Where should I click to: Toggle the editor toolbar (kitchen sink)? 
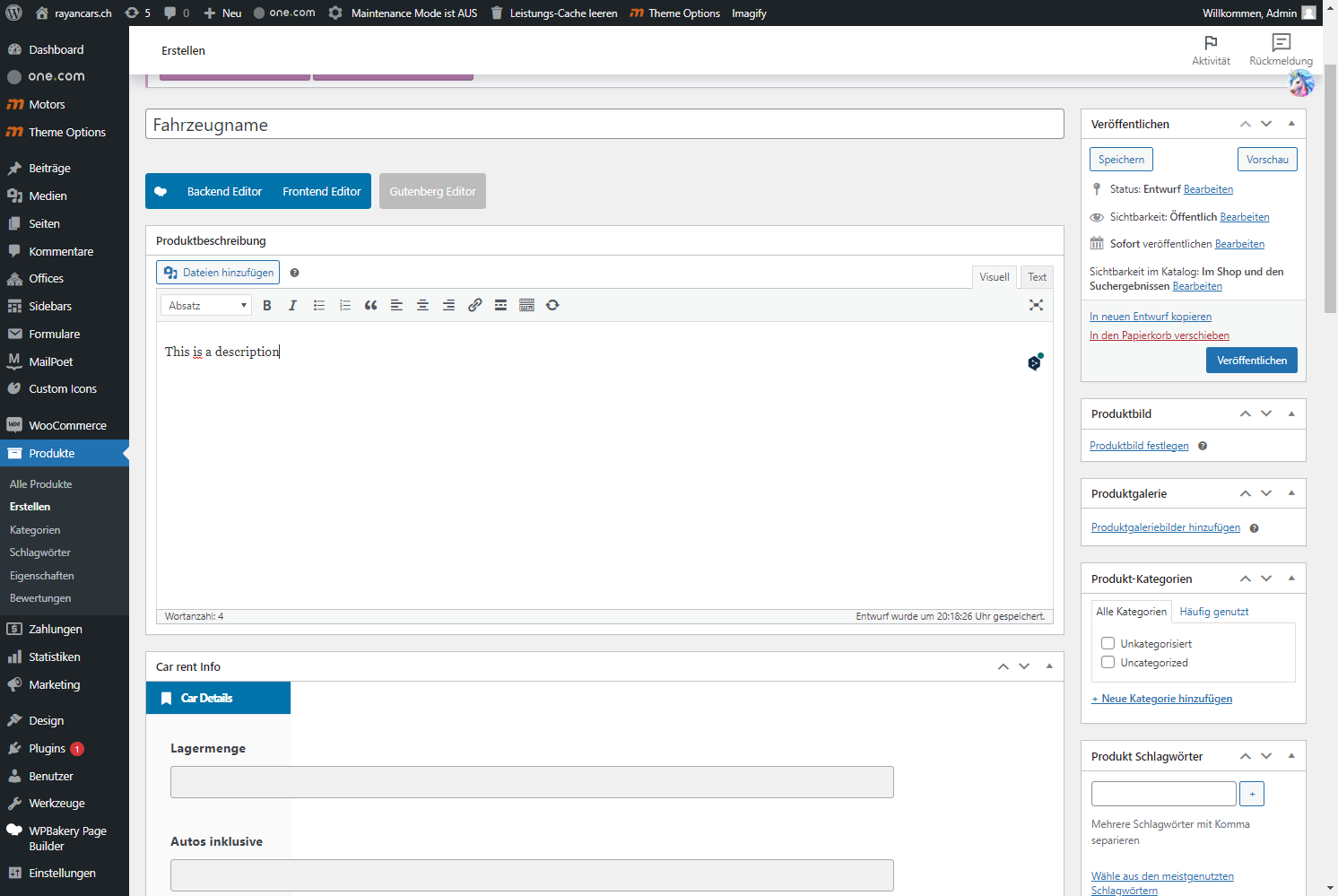pos(527,305)
